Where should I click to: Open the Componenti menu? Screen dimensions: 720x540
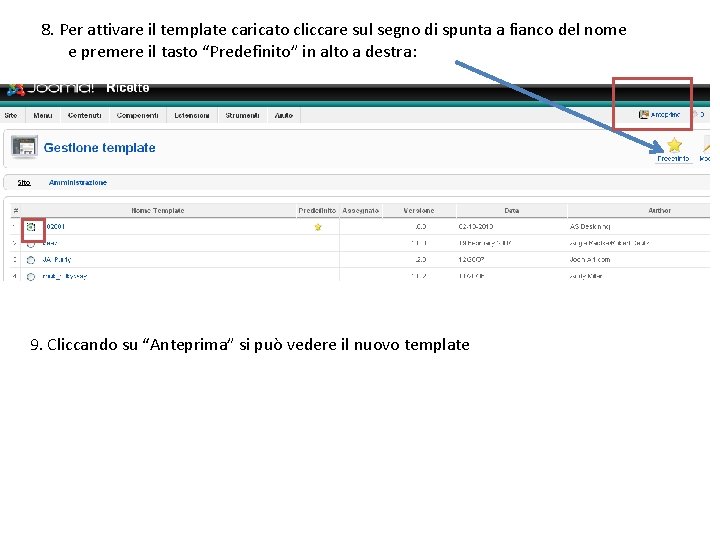tap(137, 115)
